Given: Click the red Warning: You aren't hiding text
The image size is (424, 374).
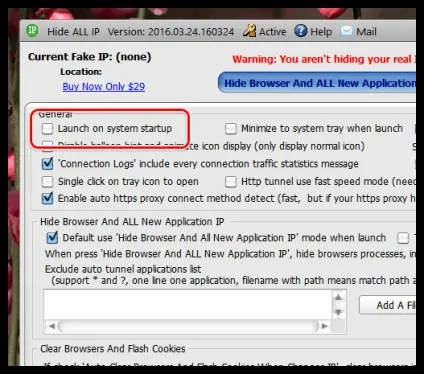Looking at the screenshot, I should [324, 59].
